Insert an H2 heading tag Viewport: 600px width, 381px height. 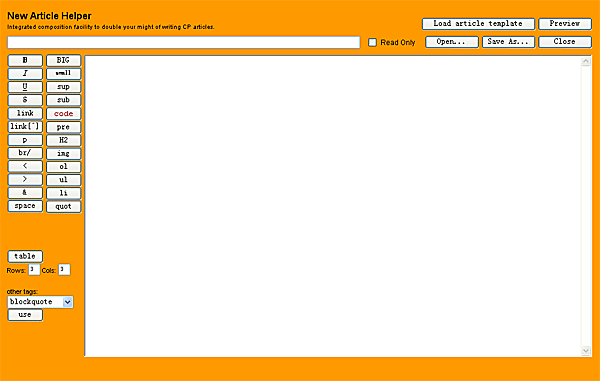(x=64, y=140)
